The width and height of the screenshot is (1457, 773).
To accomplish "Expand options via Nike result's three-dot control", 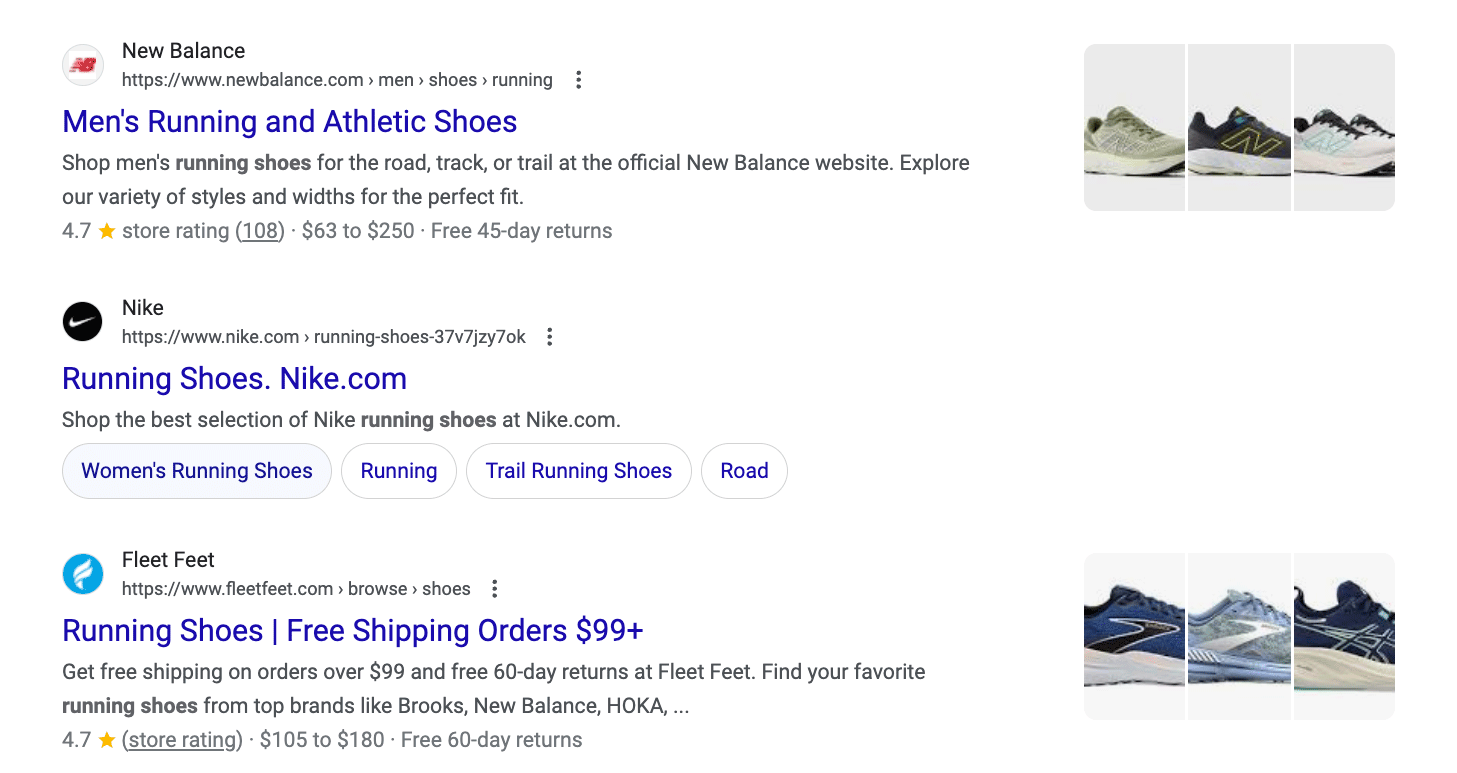I will (x=549, y=337).
